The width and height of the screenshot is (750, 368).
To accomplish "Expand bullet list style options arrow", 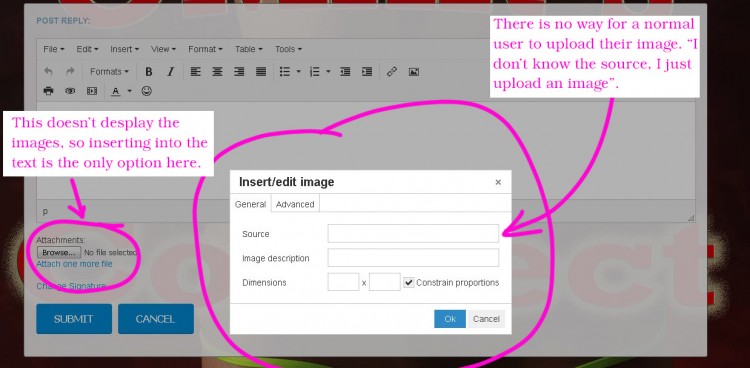I will (298, 72).
